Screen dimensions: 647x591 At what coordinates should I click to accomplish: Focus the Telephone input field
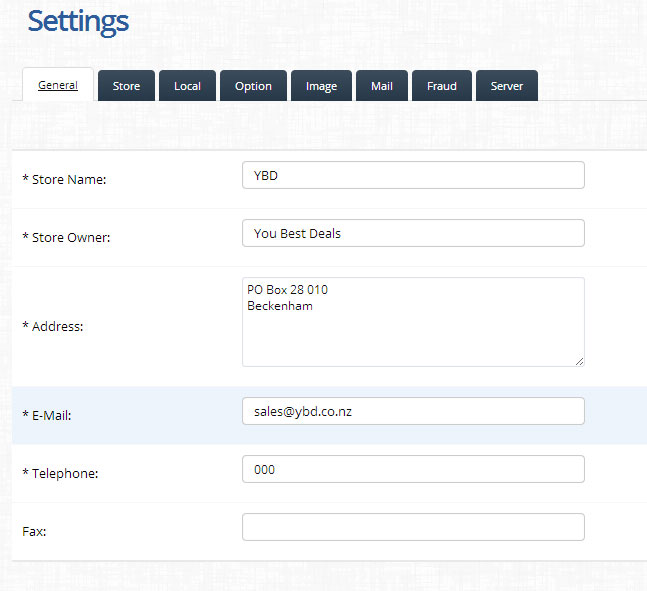tap(413, 469)
